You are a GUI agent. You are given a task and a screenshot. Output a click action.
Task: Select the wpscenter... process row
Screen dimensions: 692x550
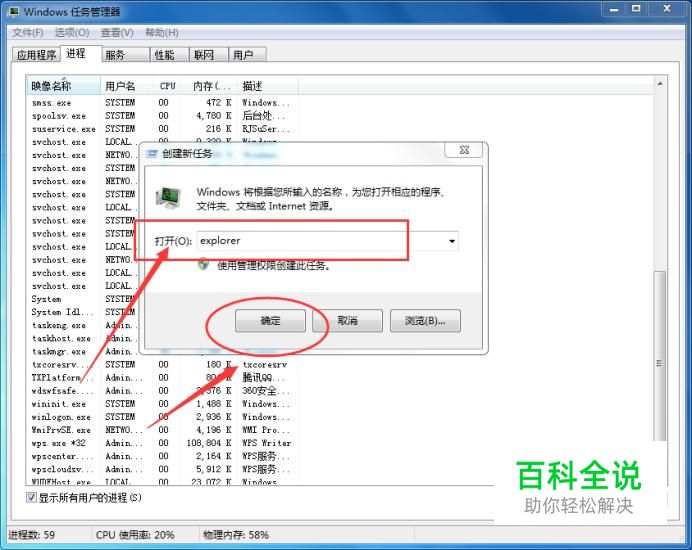162,456
